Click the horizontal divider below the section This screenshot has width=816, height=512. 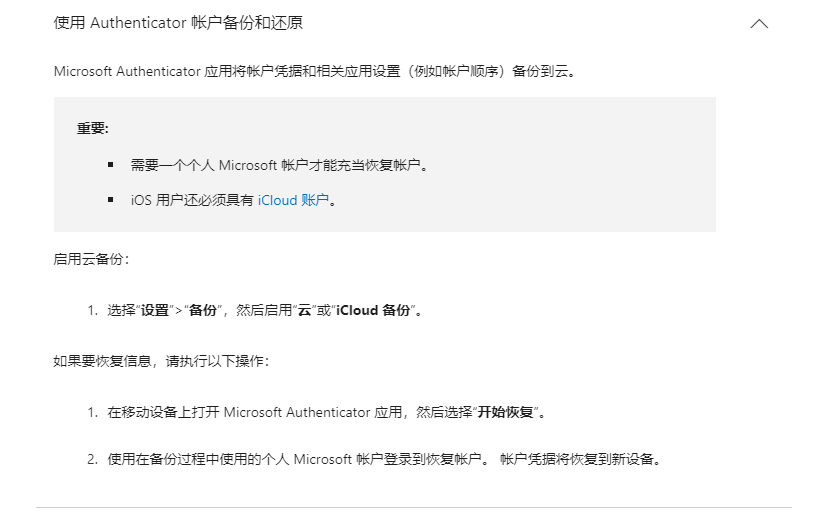[x=414, y=507]
